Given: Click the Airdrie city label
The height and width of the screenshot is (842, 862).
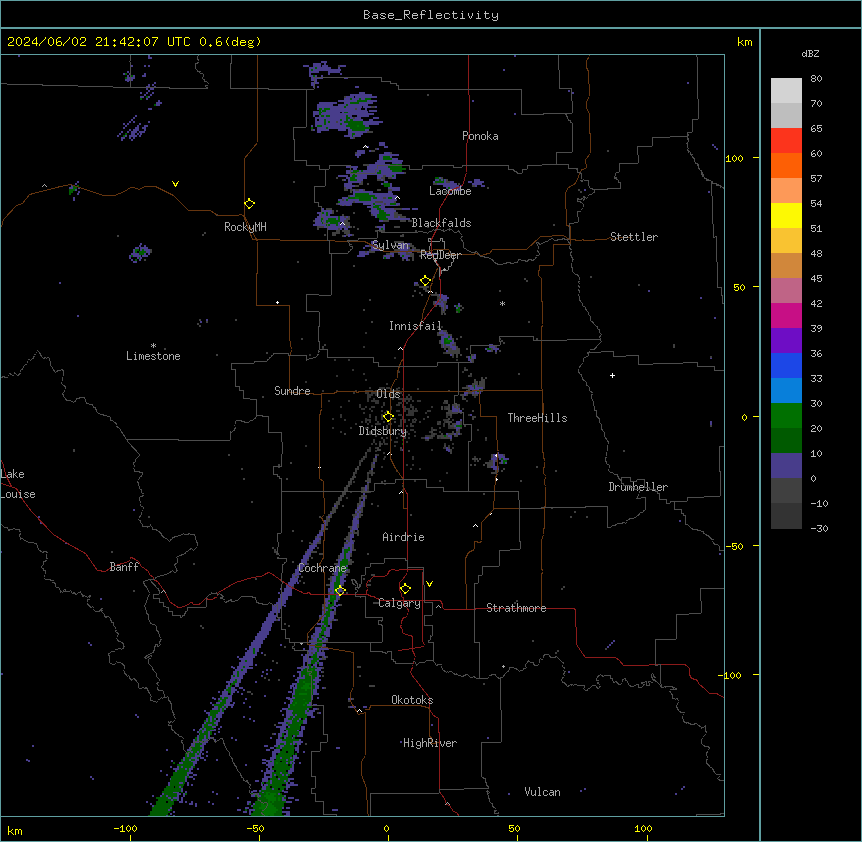Looking at the screenshot, I should [x=404, y=537].
